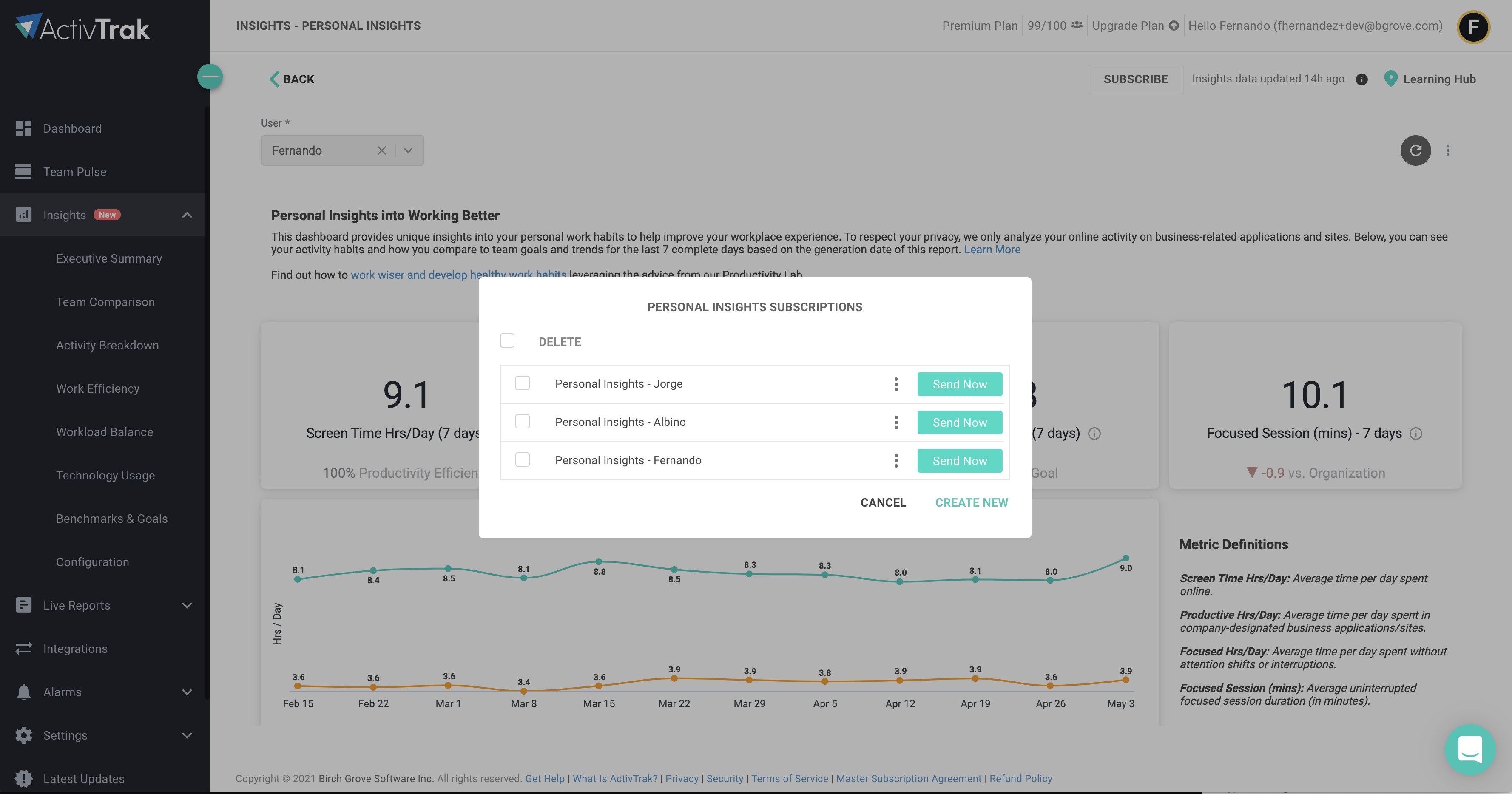The height and width of the screenshot is (794, 1512).
Task: Open the Privacy footer link
Action: (x=682, y=778)
